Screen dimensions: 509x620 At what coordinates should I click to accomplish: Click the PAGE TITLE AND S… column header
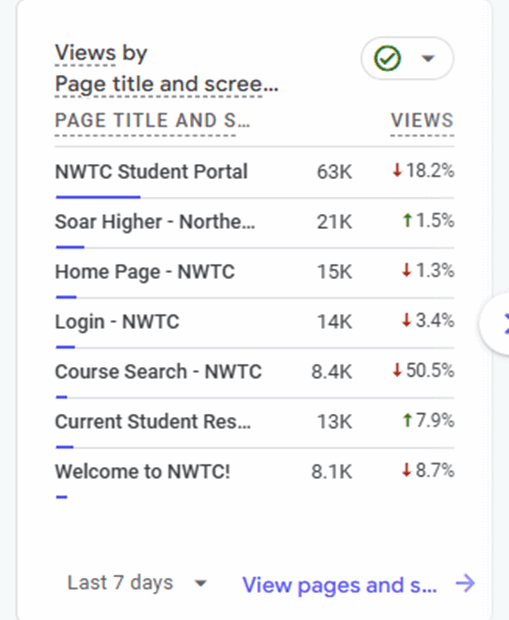(x=152, y=120)
